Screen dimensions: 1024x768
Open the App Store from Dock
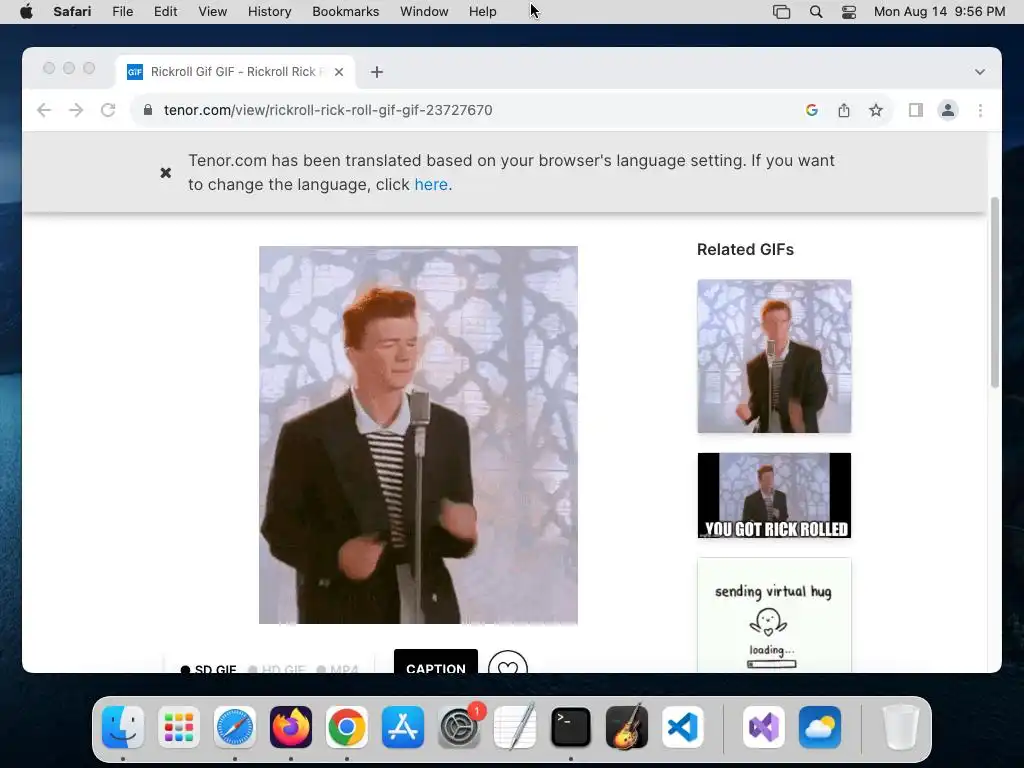click(403, 727)
